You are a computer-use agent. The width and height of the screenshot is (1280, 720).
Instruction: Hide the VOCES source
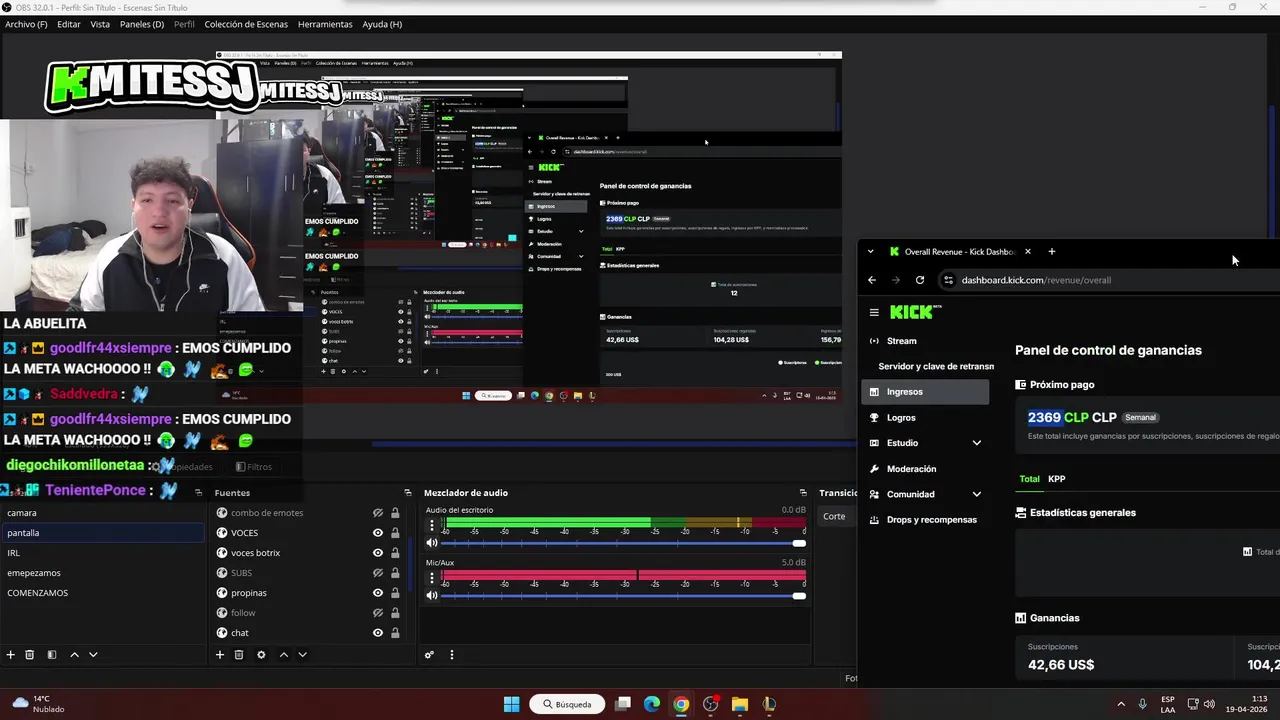point(378,533)
